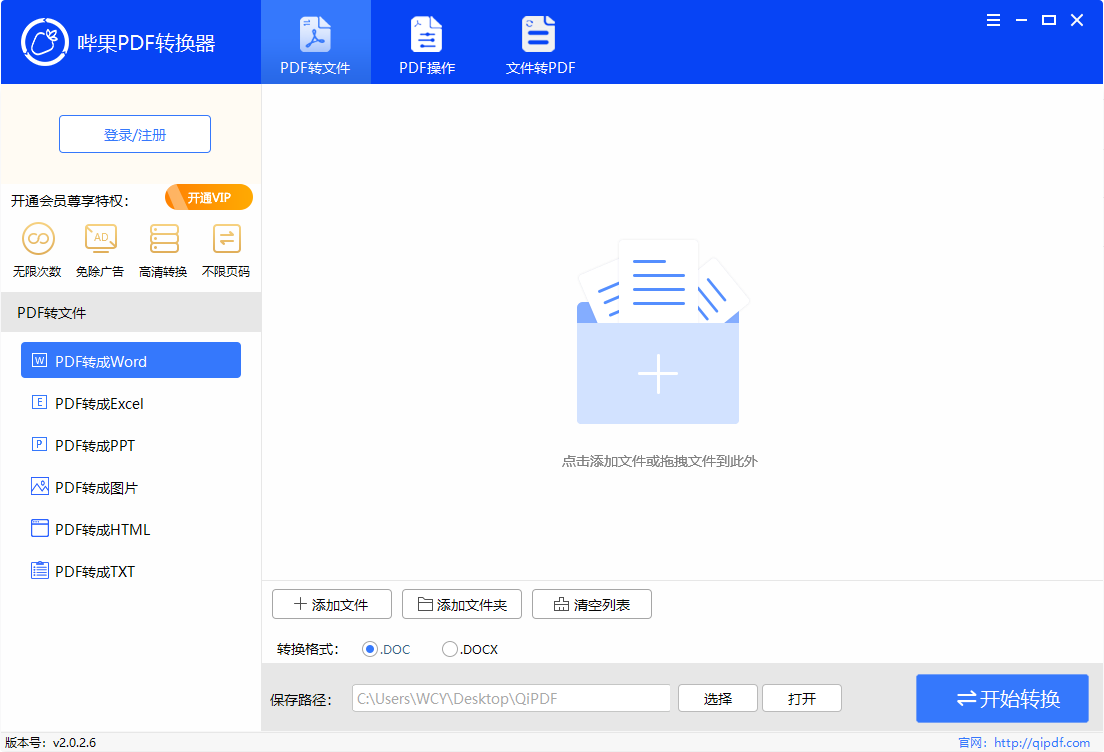The image size is (1104, 752).
Task: Switch to the PDF操作 tab
Action: tap(427, 42)
